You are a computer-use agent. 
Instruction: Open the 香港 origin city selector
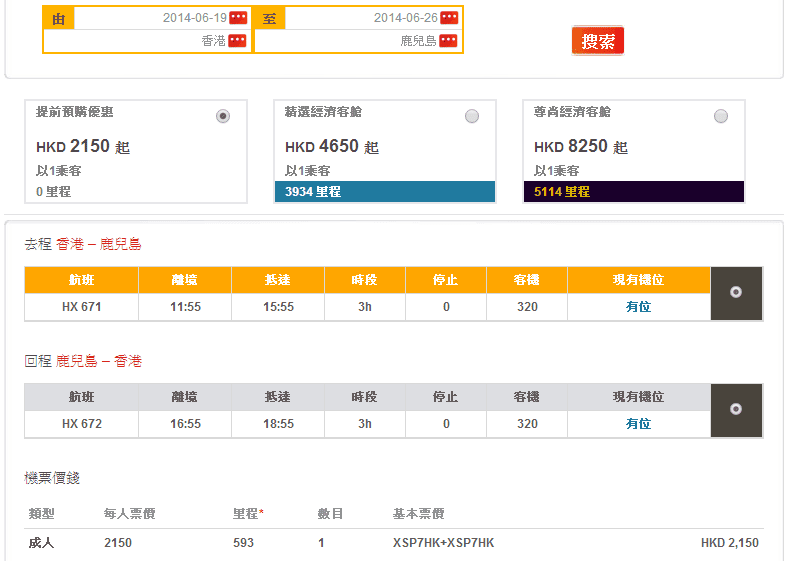pos(150,41)
